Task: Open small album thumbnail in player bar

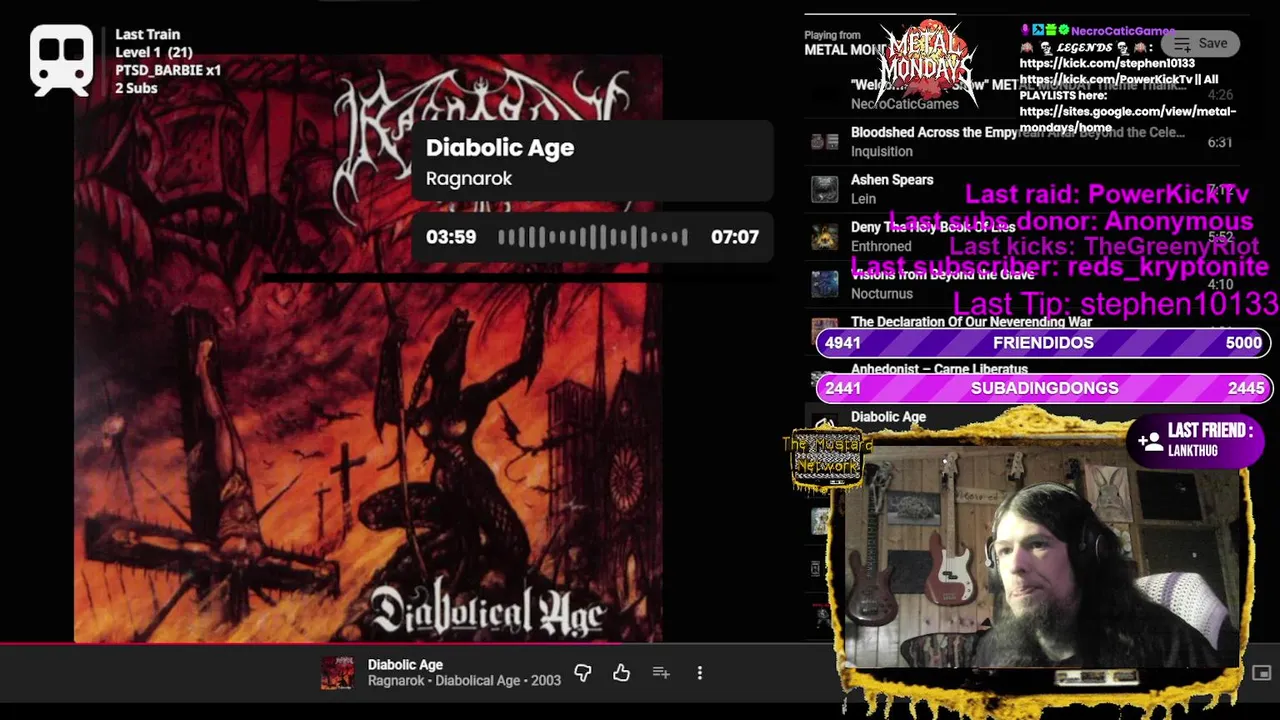Action: pos(337,673)
